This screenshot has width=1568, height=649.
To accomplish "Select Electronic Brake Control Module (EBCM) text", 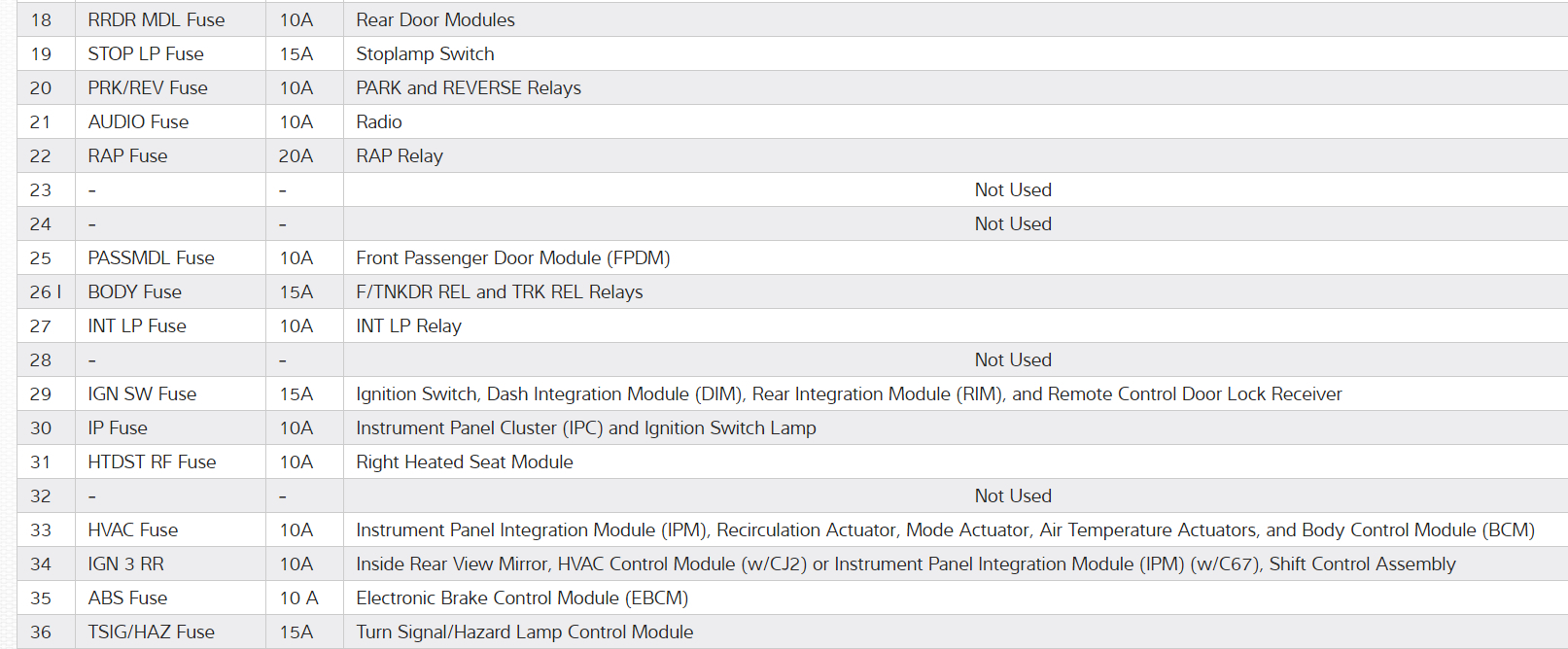I will tap(521, 598).
